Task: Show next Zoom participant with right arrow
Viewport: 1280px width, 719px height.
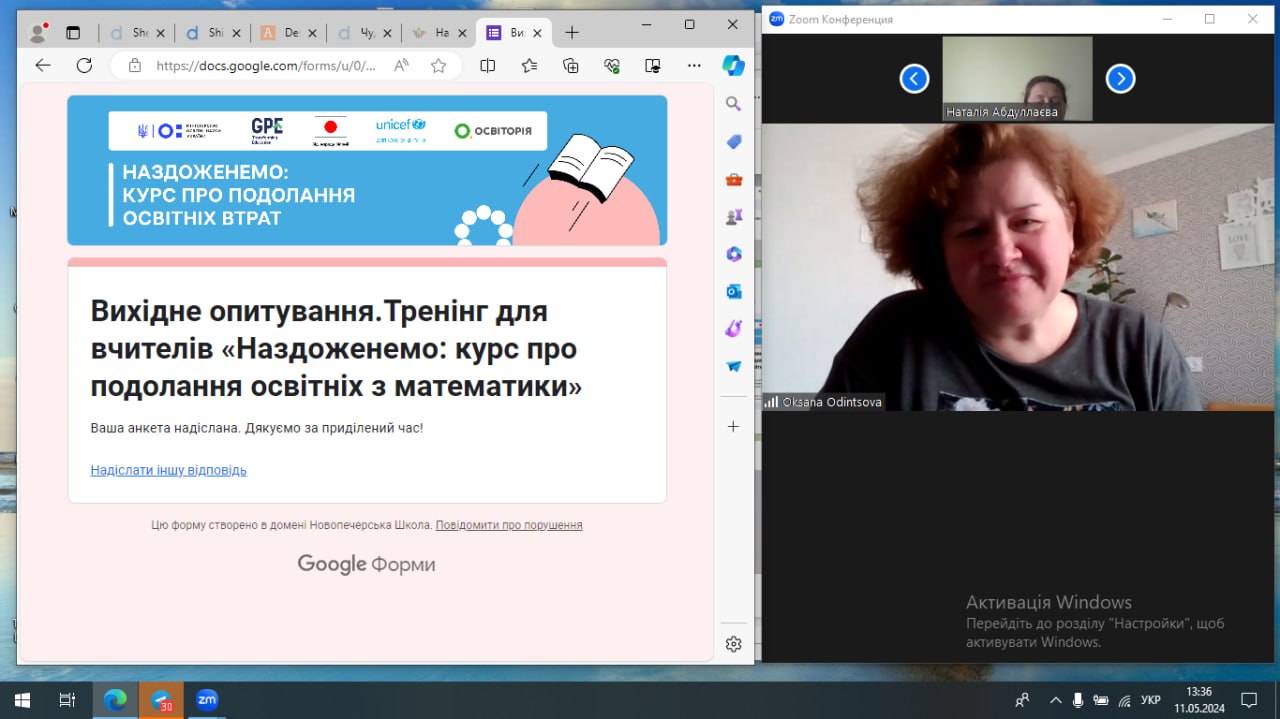Action: point(1120,79)
